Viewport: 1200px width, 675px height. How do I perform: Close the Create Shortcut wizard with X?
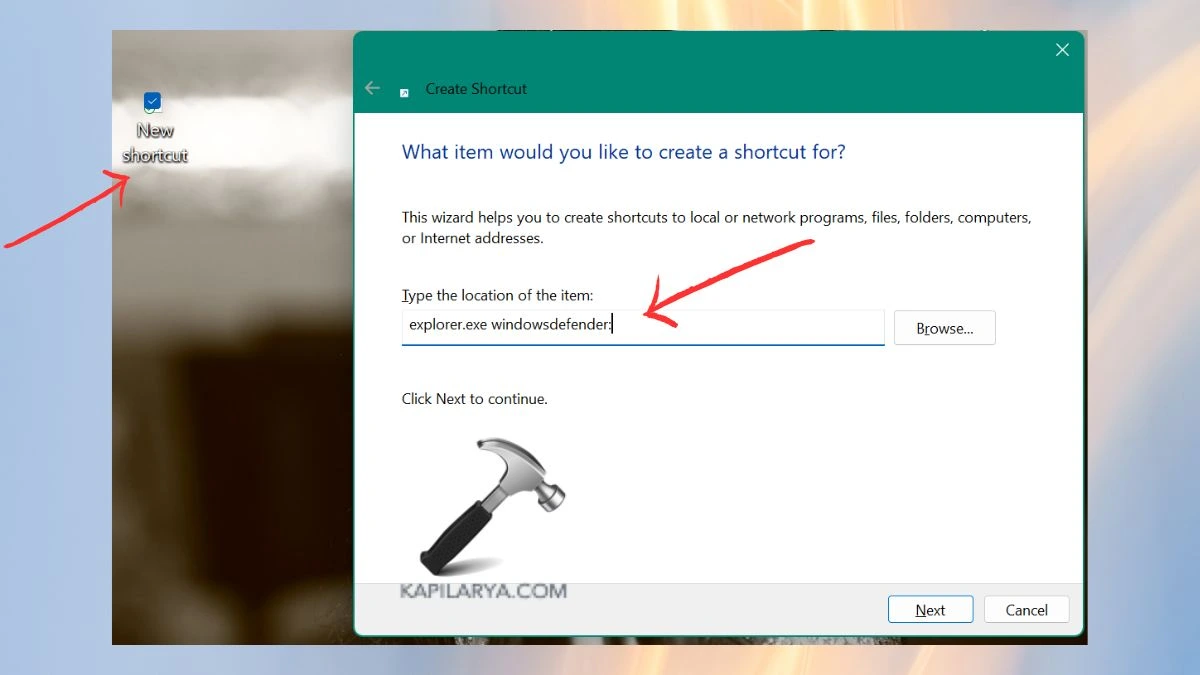point(1062,50)
